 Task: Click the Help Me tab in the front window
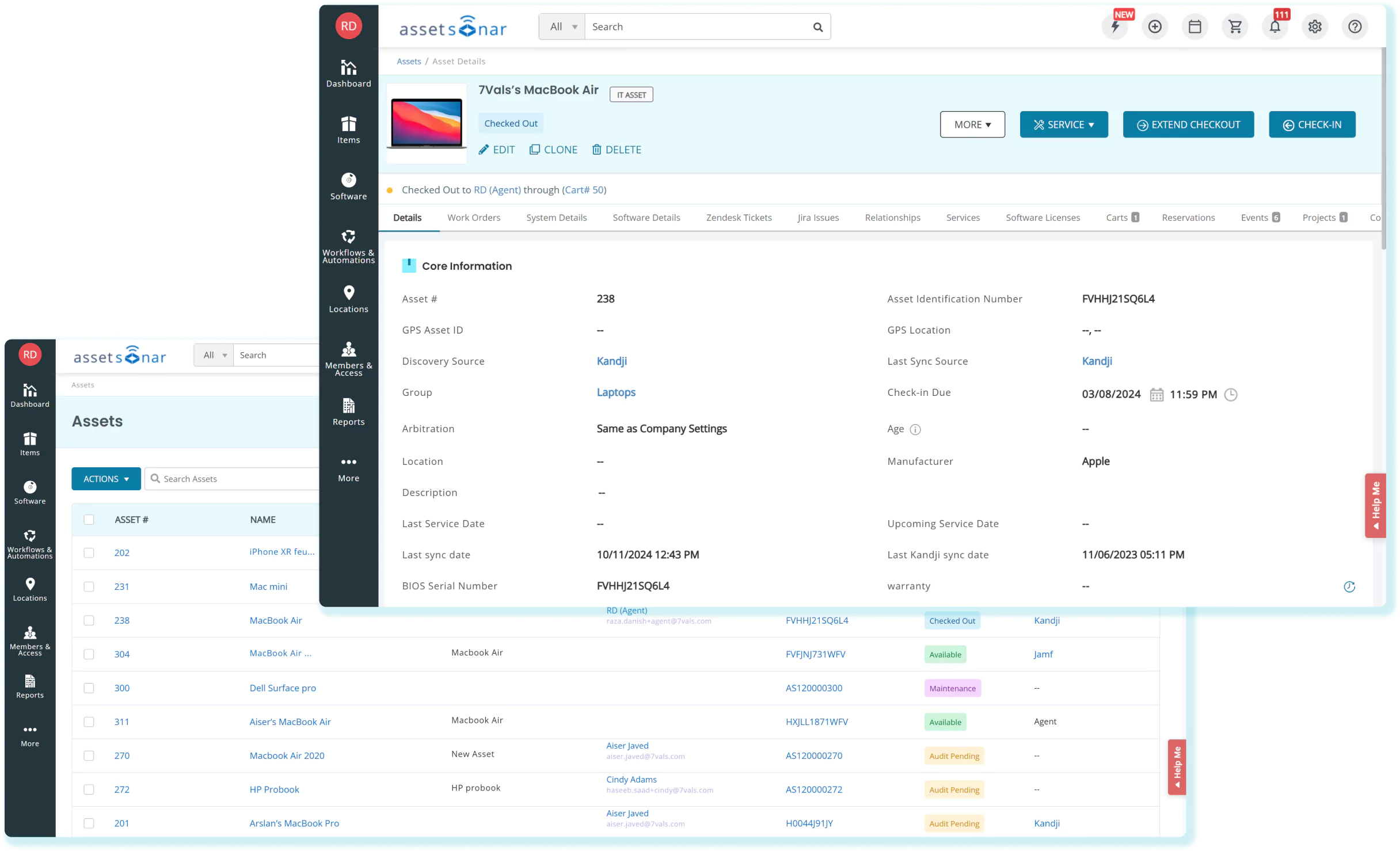1375,506
